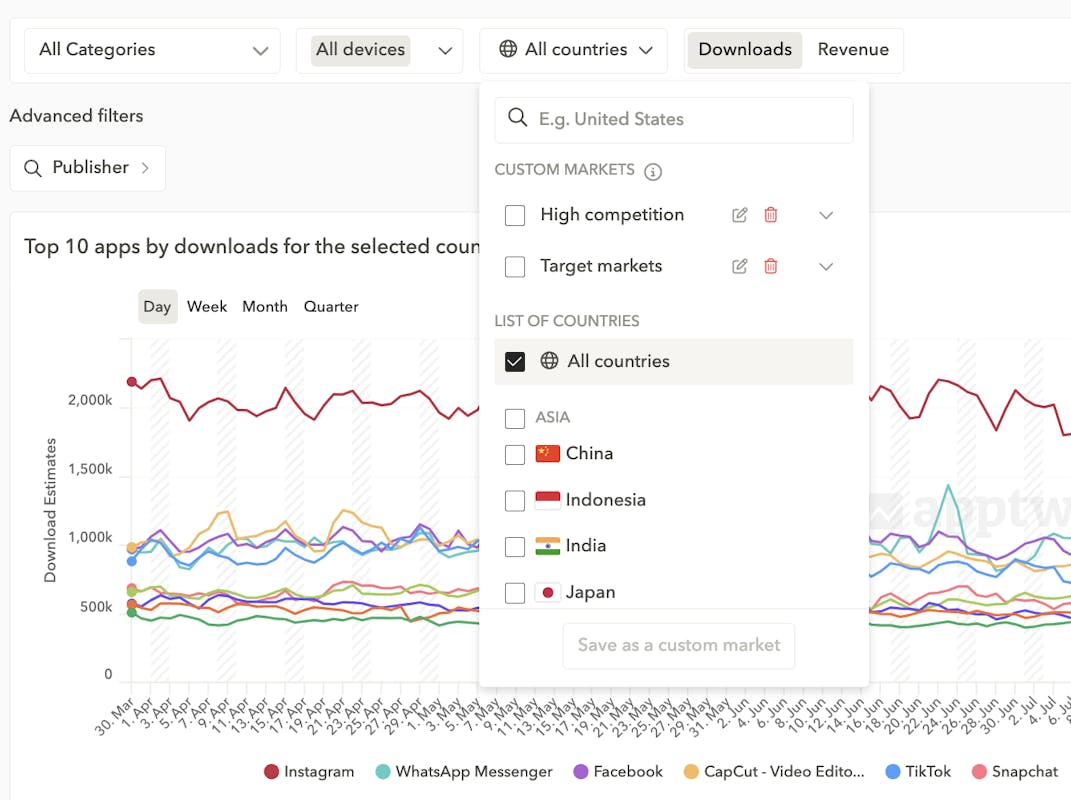Toggle Instagram series in chart legend
The image size is (1071, 800).
tap(309, 772)
